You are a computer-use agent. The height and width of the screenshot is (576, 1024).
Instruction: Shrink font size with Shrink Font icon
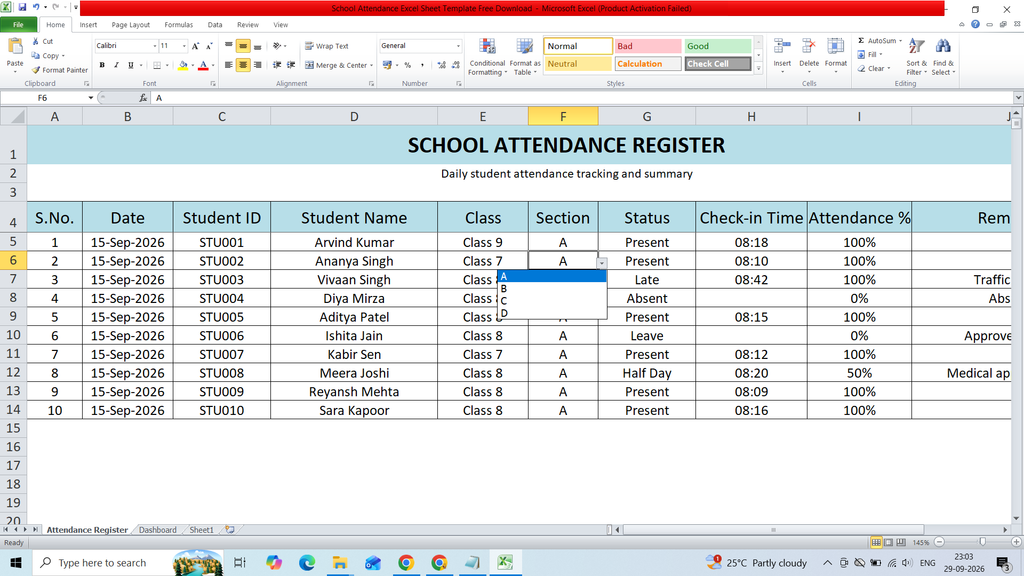(209, 46)
